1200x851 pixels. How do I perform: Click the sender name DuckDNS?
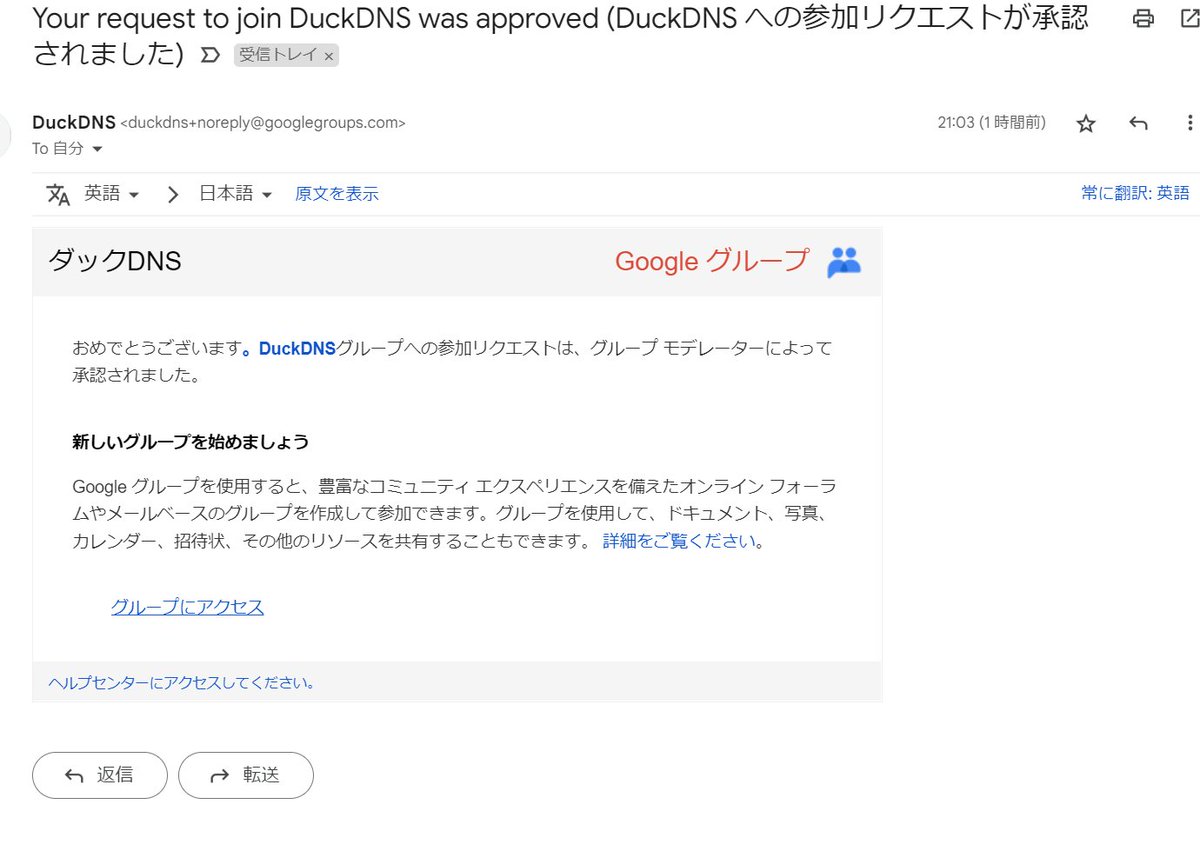(x=74, y=123)
